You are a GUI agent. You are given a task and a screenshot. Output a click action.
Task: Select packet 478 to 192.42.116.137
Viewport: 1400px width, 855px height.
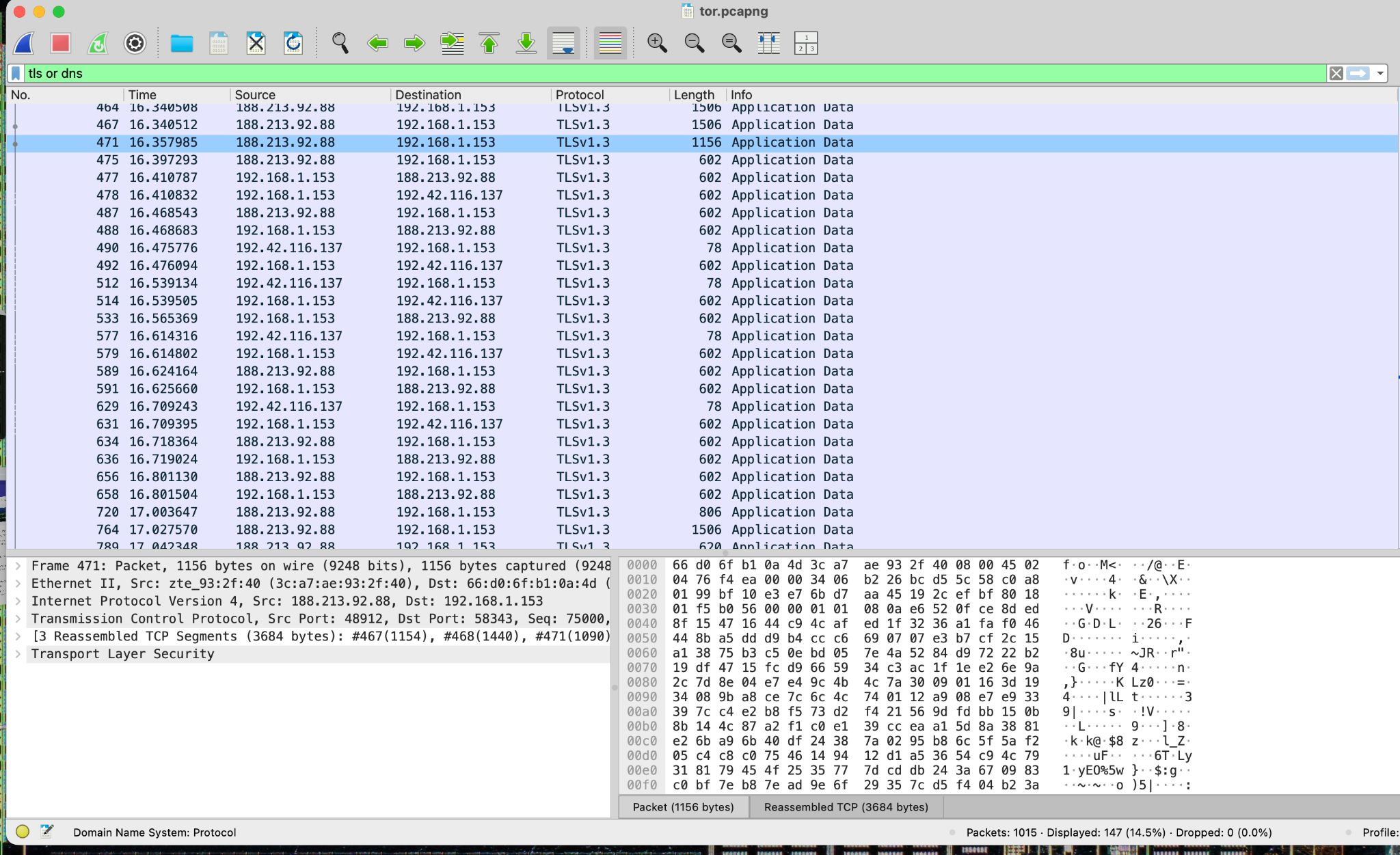pyautogui.click(x=702, y=195)
